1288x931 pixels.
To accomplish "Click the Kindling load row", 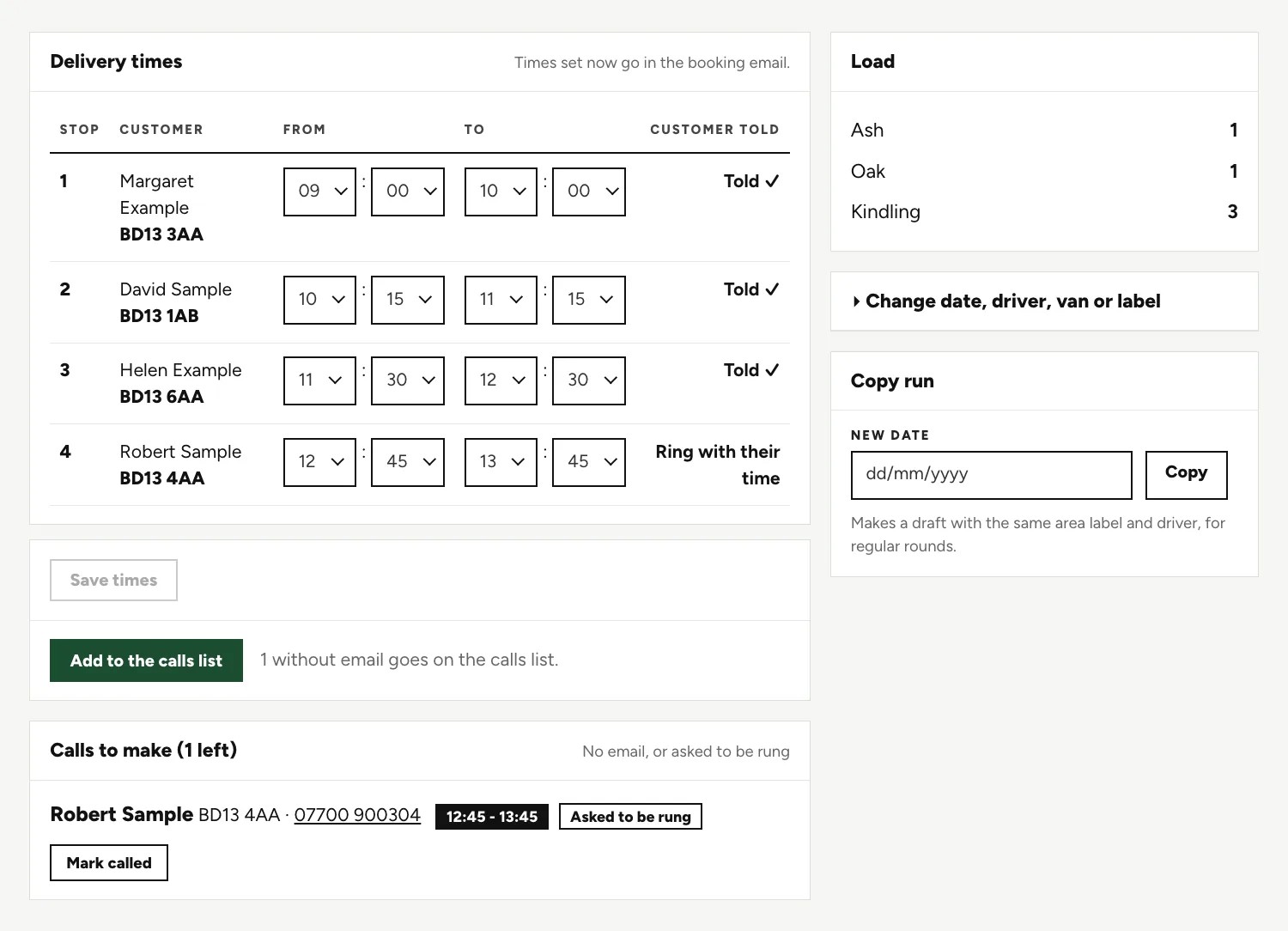I will pos(1044,211).
